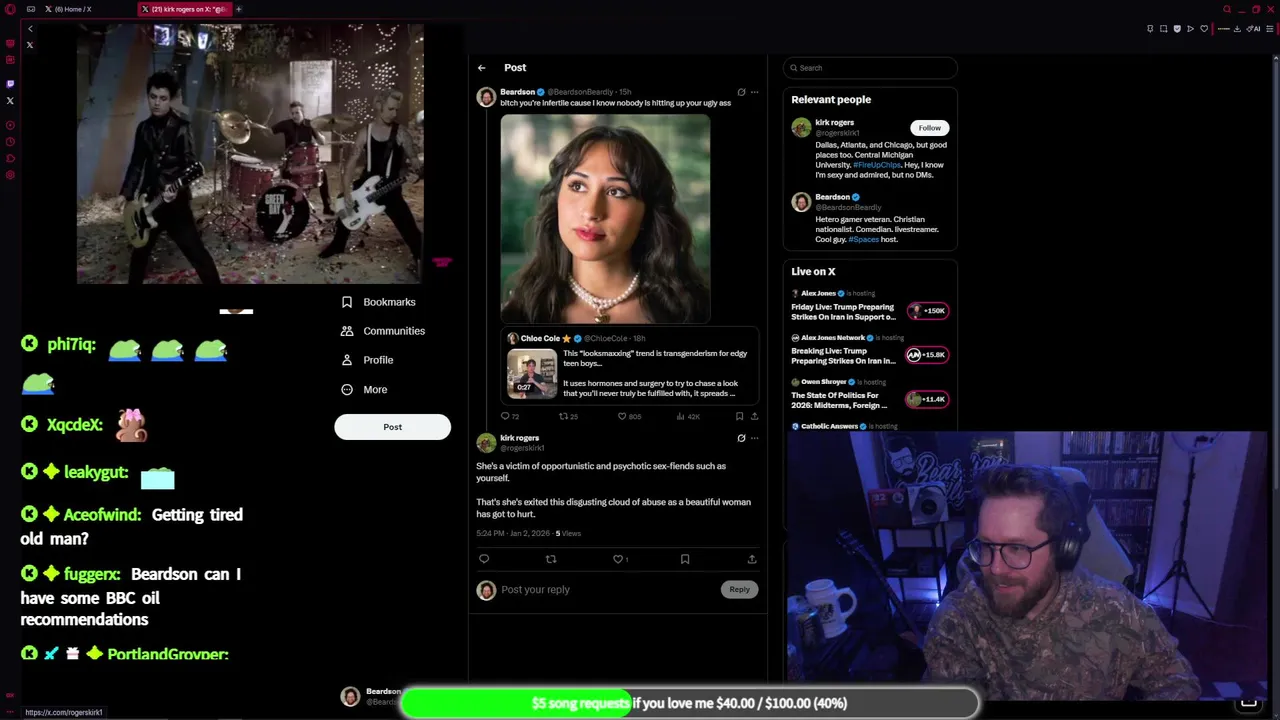Like Beardson's post with 805 likes
The image size is (1280, 720).
pyautogui.click(x=622, y=416)
